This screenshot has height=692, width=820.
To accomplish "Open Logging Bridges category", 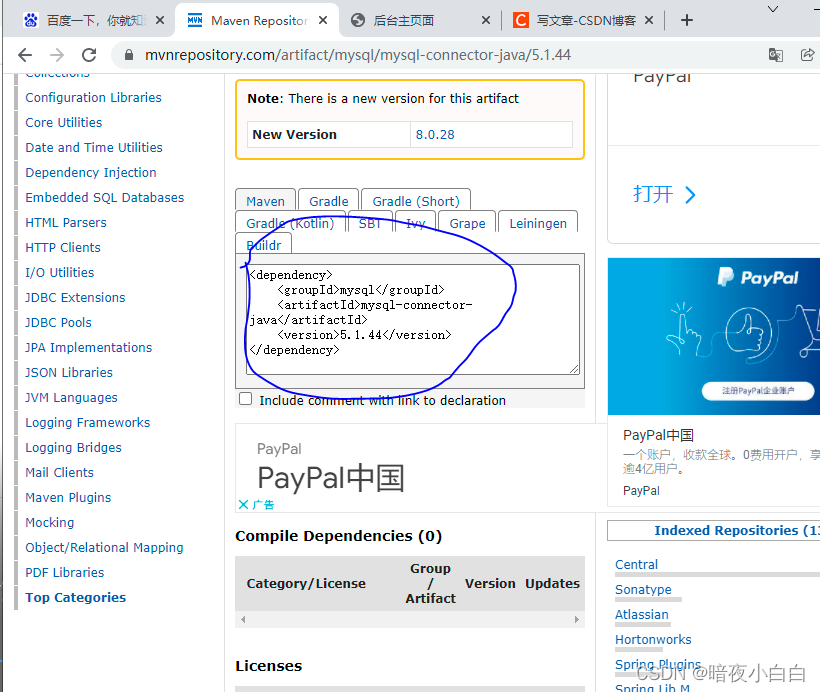I will coord(73,448).
